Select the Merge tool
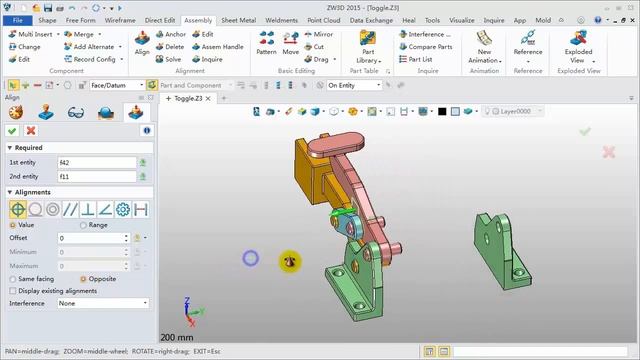 tap(79, 34)
